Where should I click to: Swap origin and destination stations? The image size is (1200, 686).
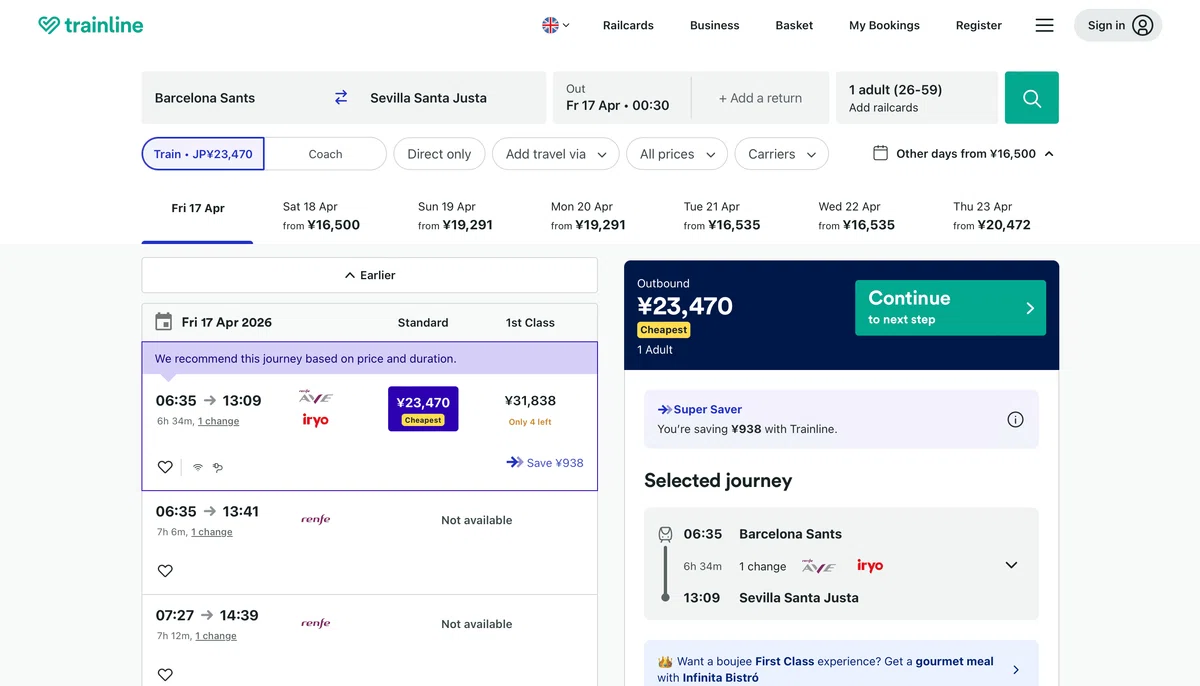tap(341, 97)
